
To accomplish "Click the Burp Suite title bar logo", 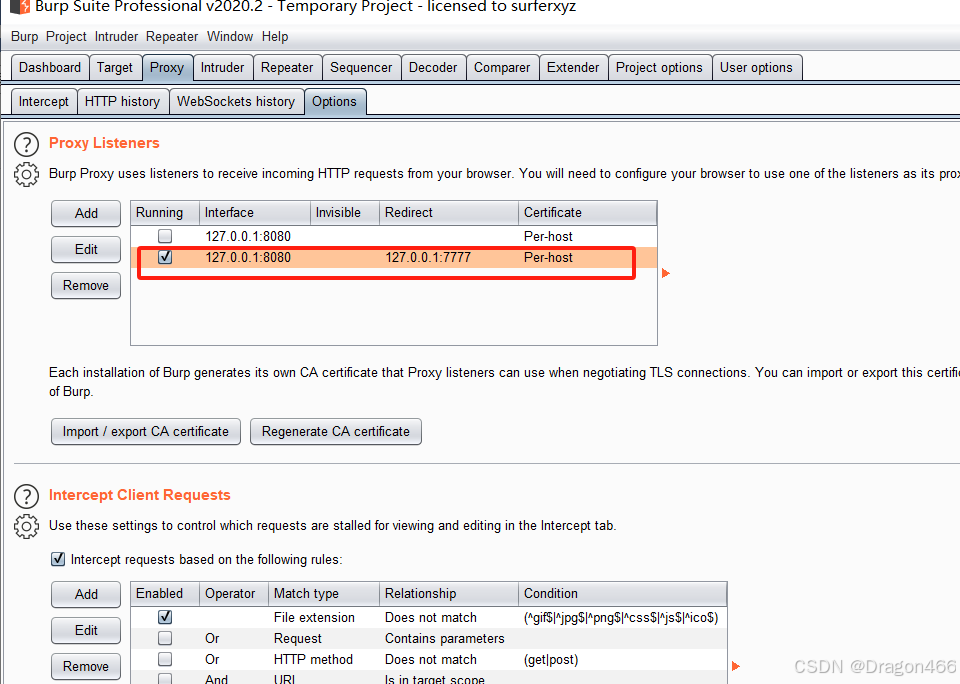I will coord(20,7).
